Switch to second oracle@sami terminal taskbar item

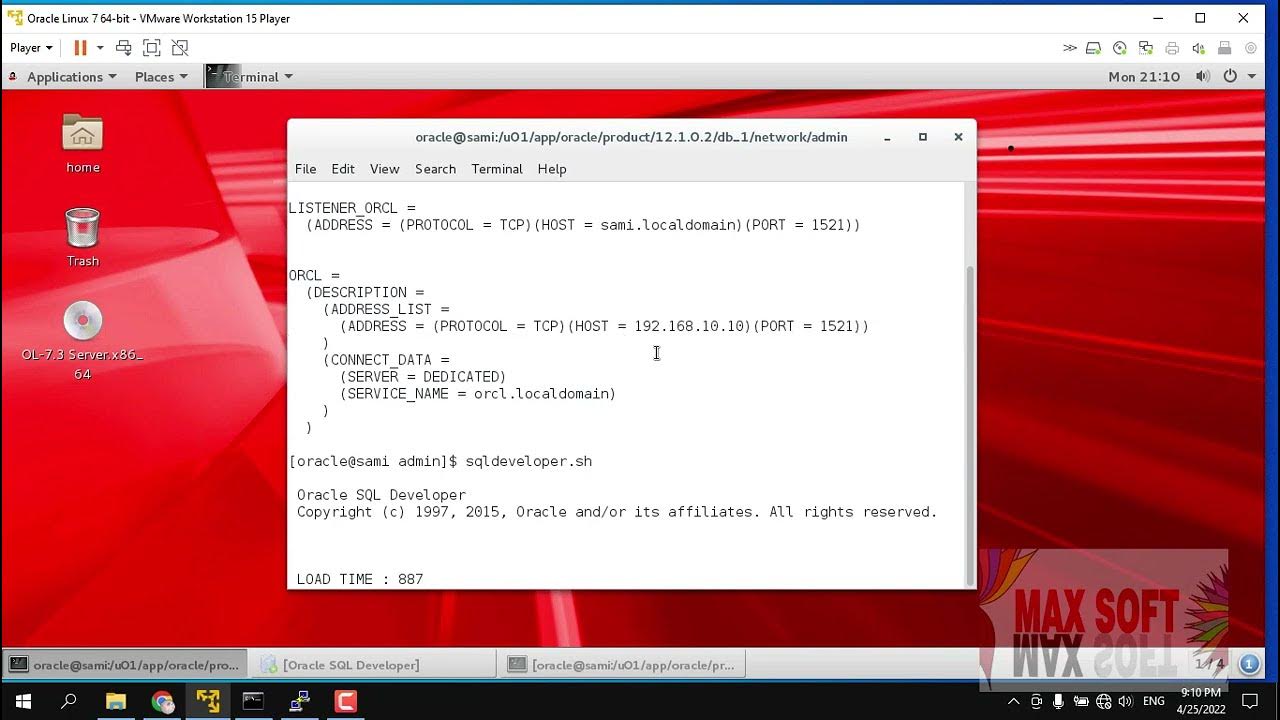point(622,664)
